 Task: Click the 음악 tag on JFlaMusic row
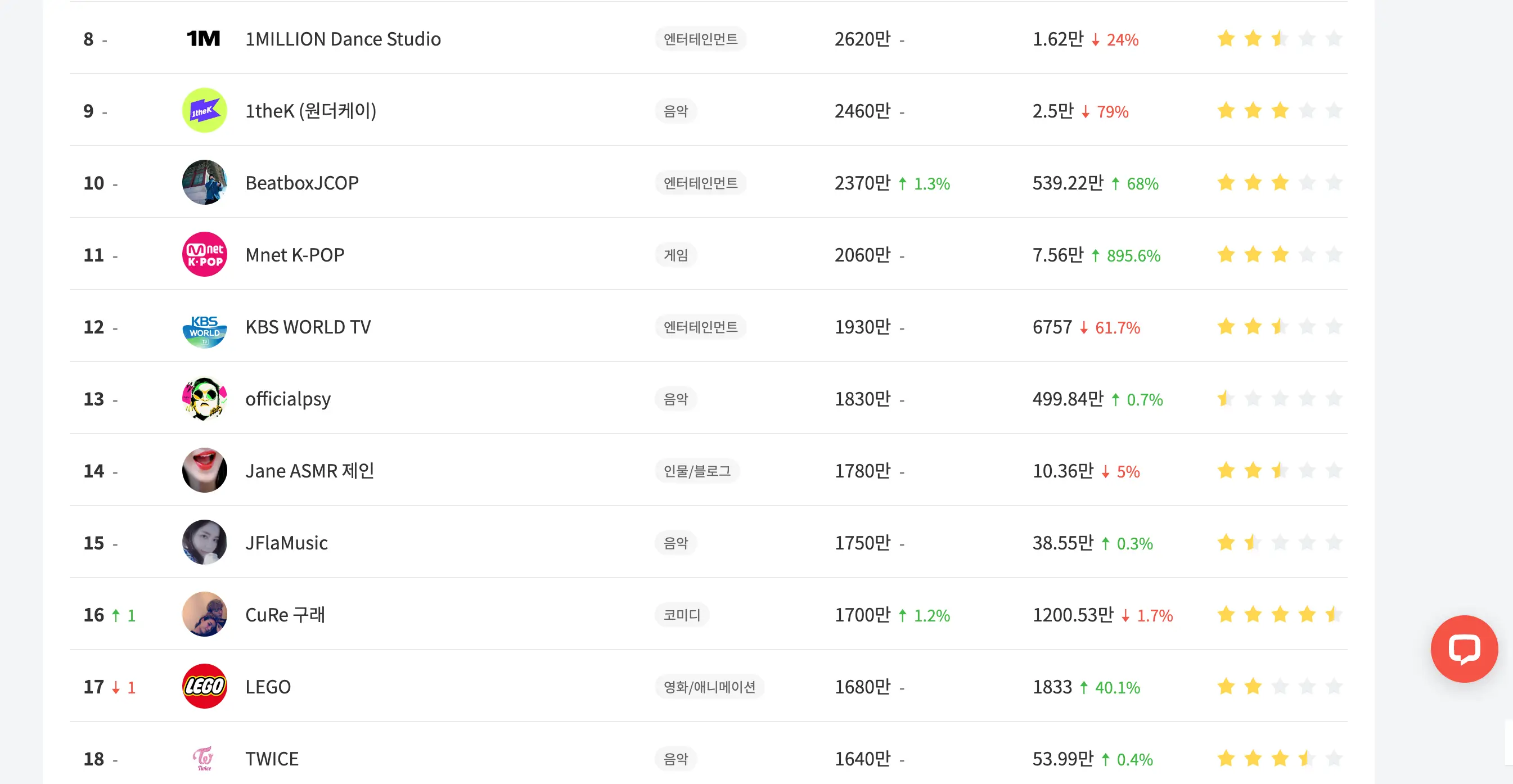[x=676, y=543]
